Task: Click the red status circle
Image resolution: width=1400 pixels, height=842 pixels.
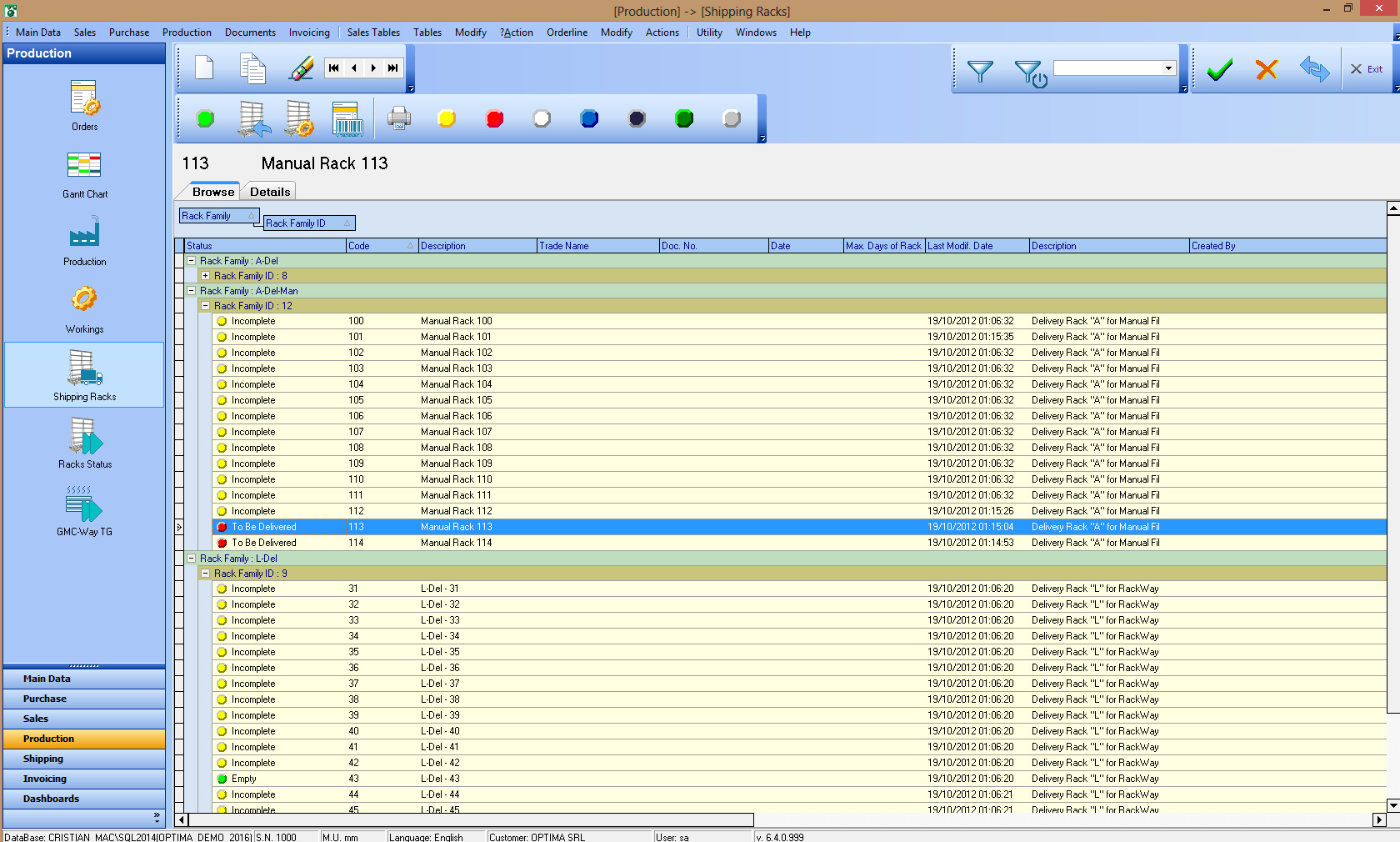Action: [494, 119]
